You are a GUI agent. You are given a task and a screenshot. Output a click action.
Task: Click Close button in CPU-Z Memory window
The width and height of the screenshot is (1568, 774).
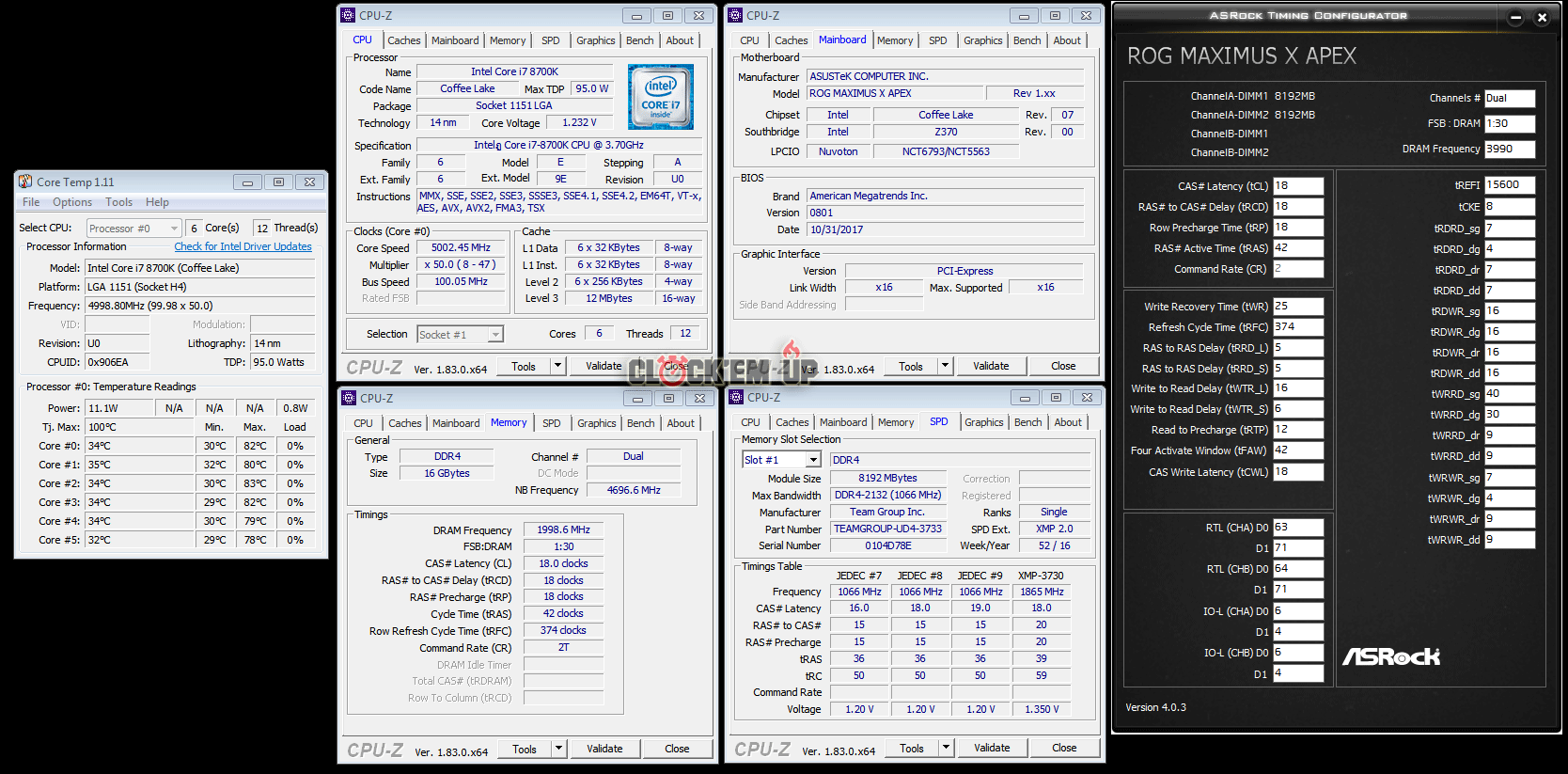click(676, 749)
